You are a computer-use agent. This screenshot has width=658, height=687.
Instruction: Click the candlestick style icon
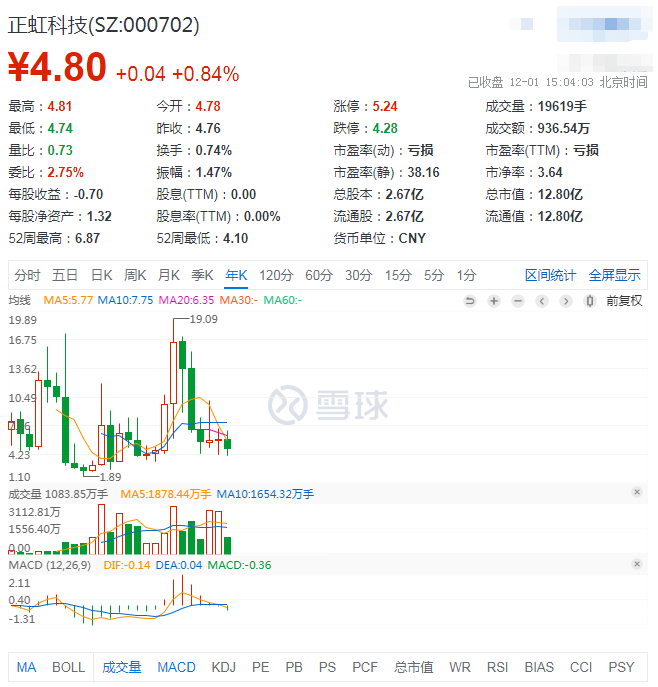[x=591, y=302]
